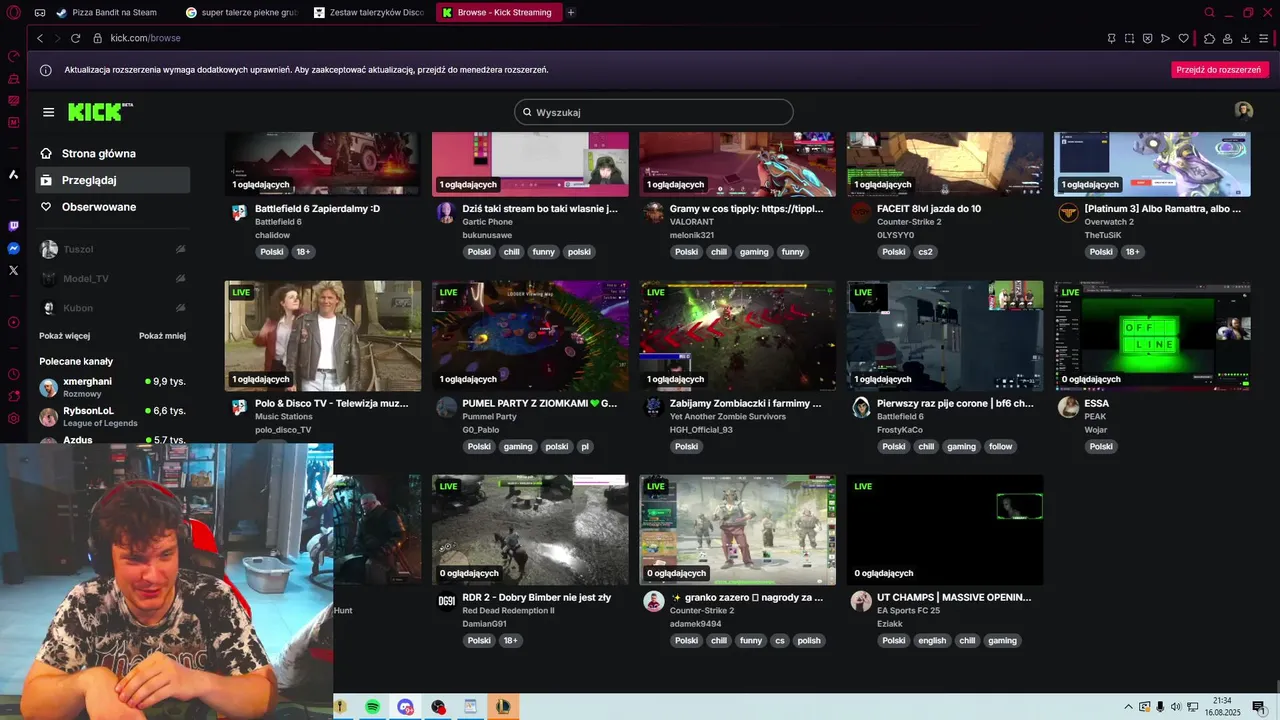Viewport: 1280px width, 720px height.
Task: Switch to super talerze piekne tab
Action: (x=242, y=13)
